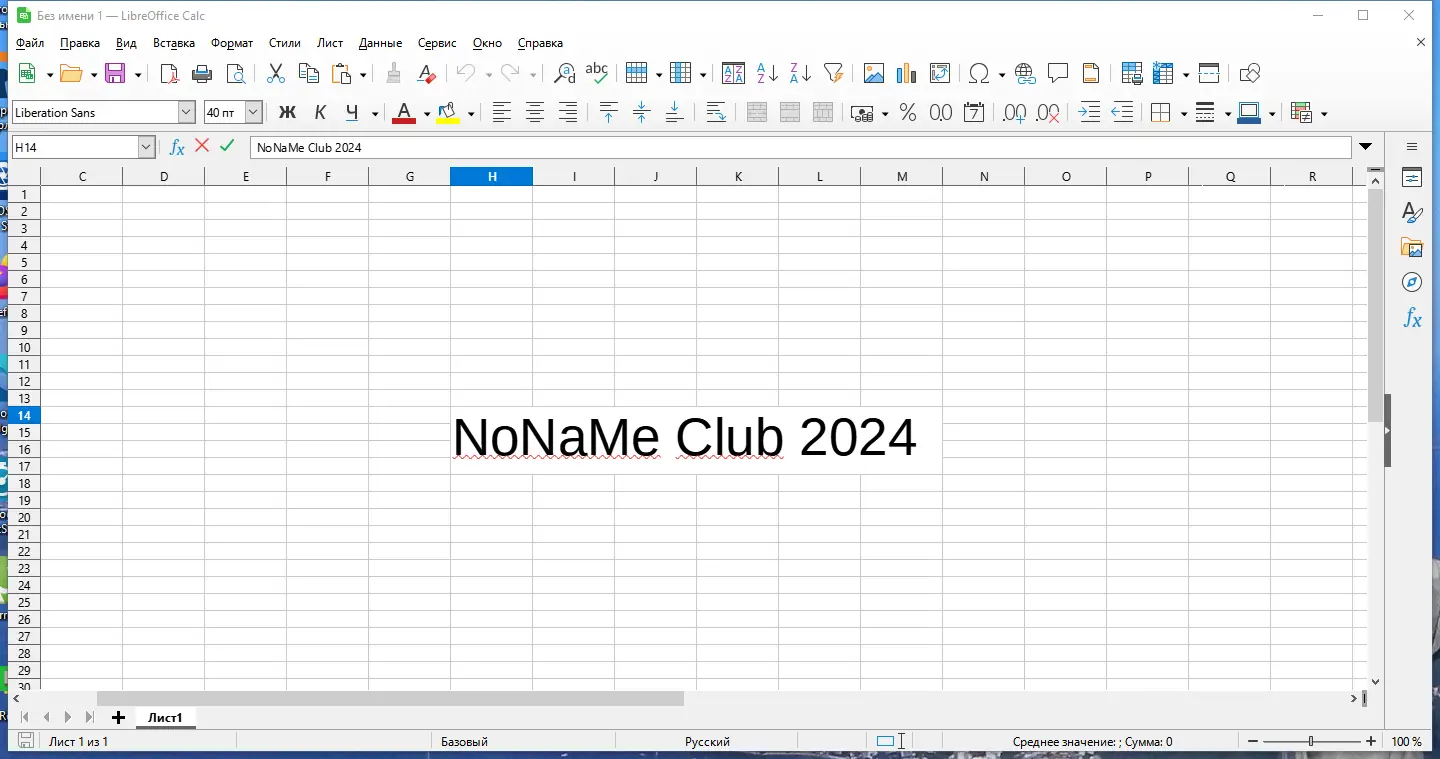The height and width of the screenshot is (759, 1440).
Task: Insert a comment
Action: pos(1058,73)
